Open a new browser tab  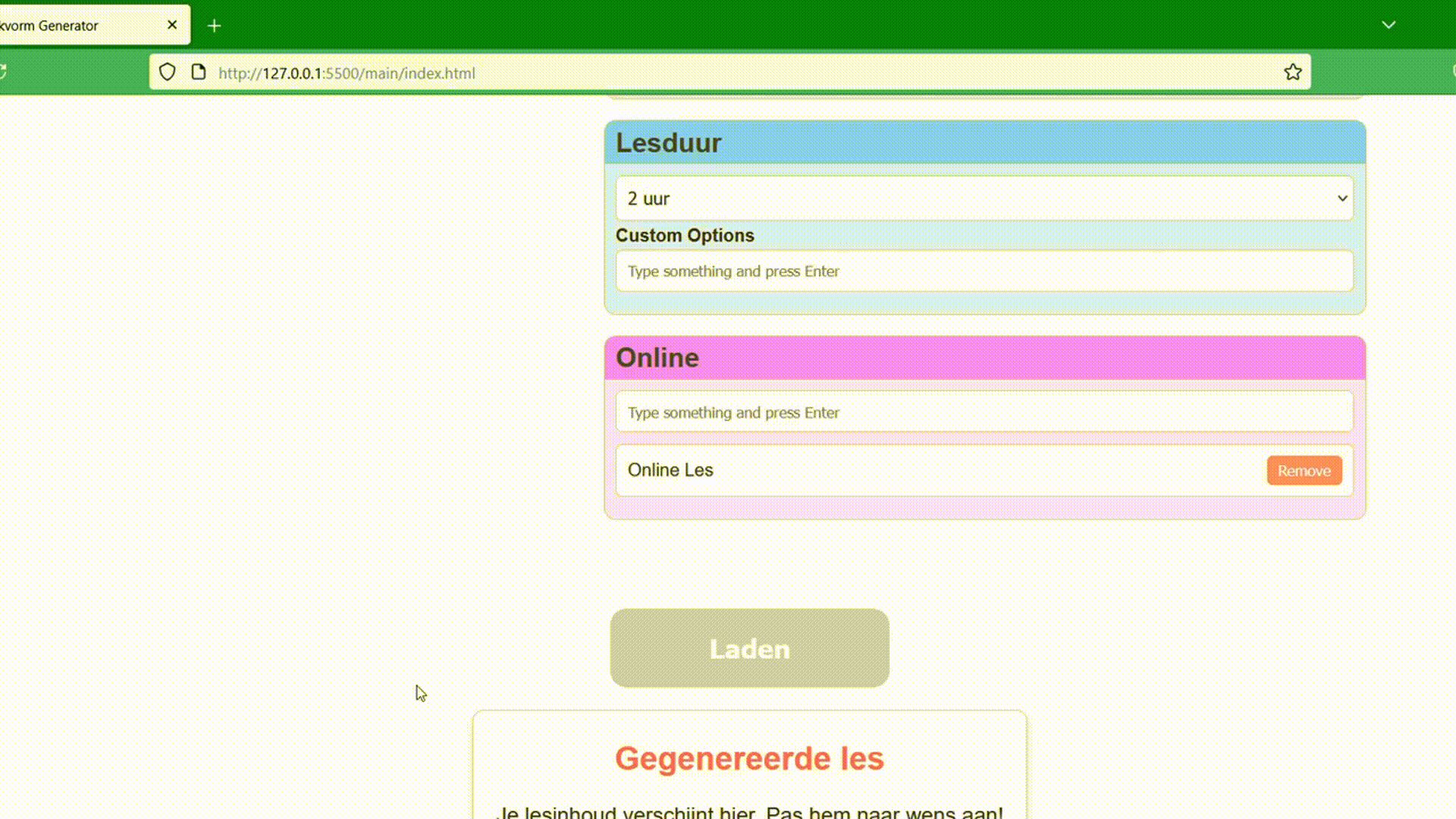[x=215, y=26]
